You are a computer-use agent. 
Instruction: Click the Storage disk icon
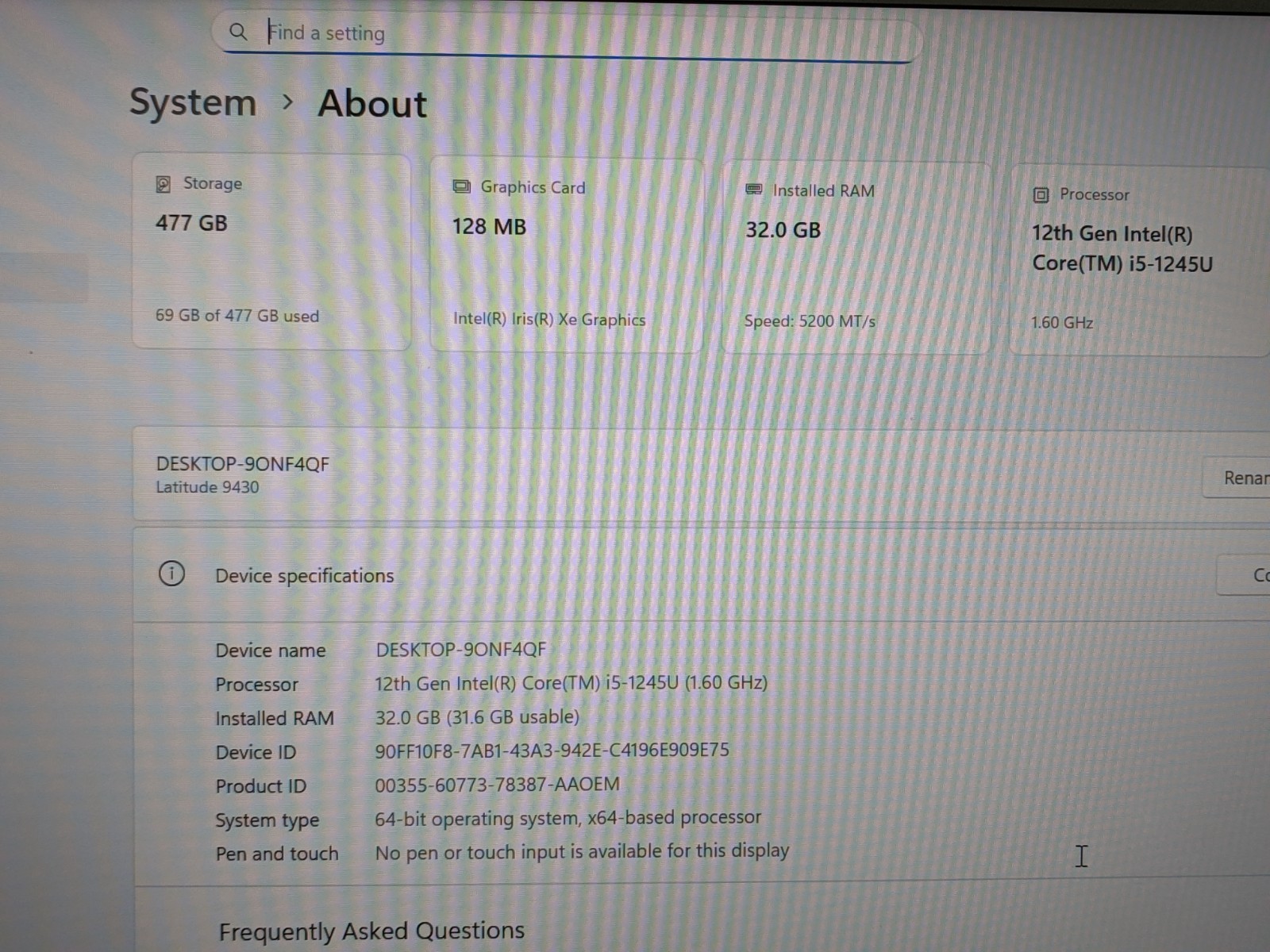(x=164, y=184)
